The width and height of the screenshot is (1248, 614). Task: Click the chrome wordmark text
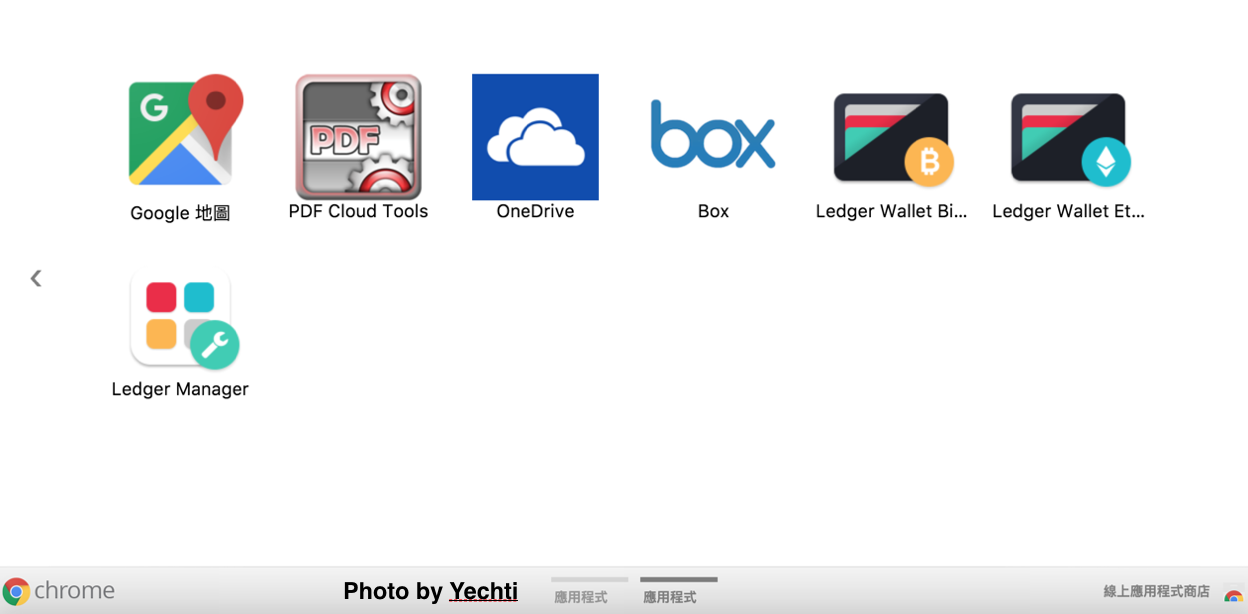pos(74,591)
